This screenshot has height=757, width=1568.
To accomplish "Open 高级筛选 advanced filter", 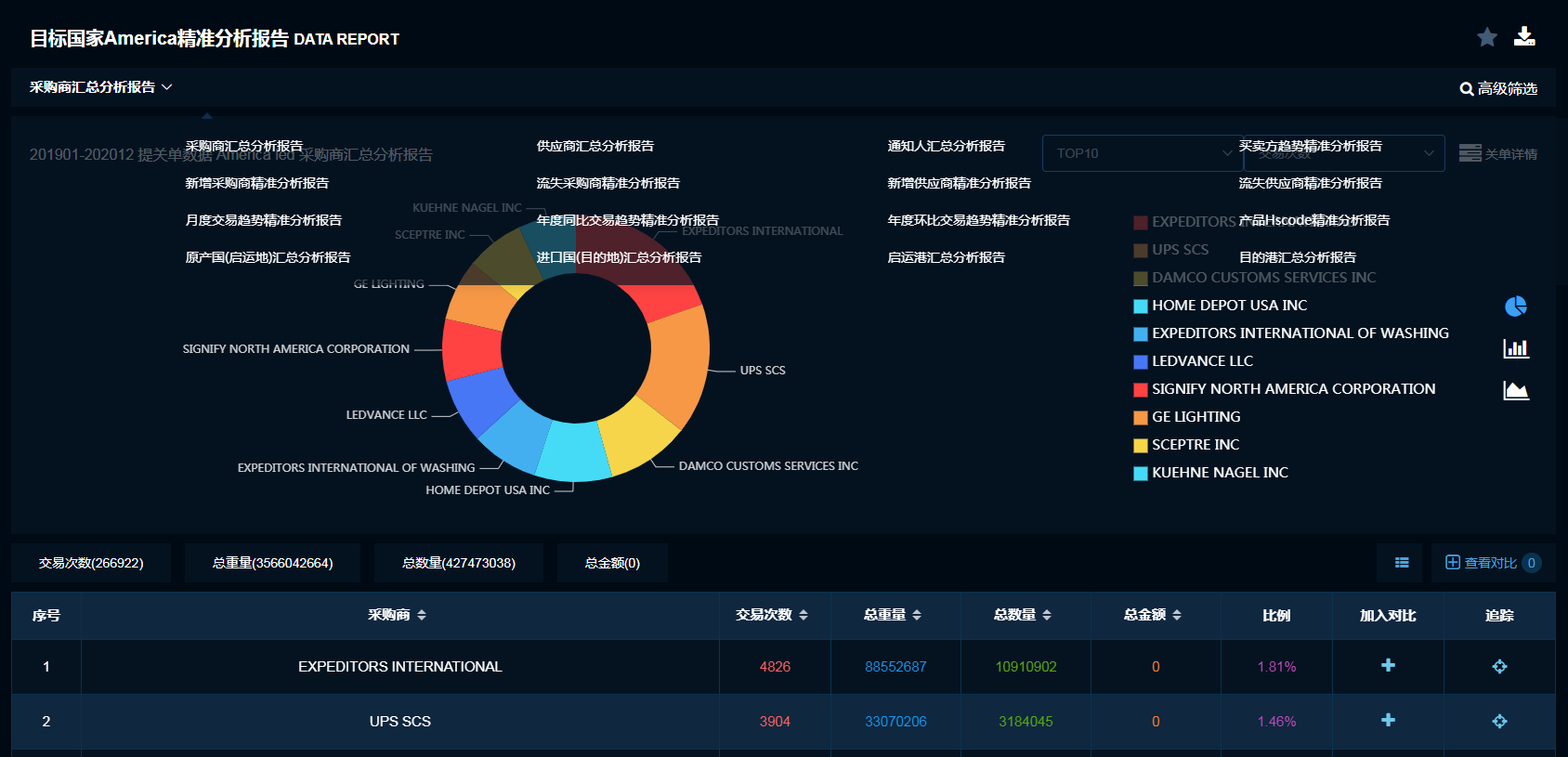I will pos(1497,88).
